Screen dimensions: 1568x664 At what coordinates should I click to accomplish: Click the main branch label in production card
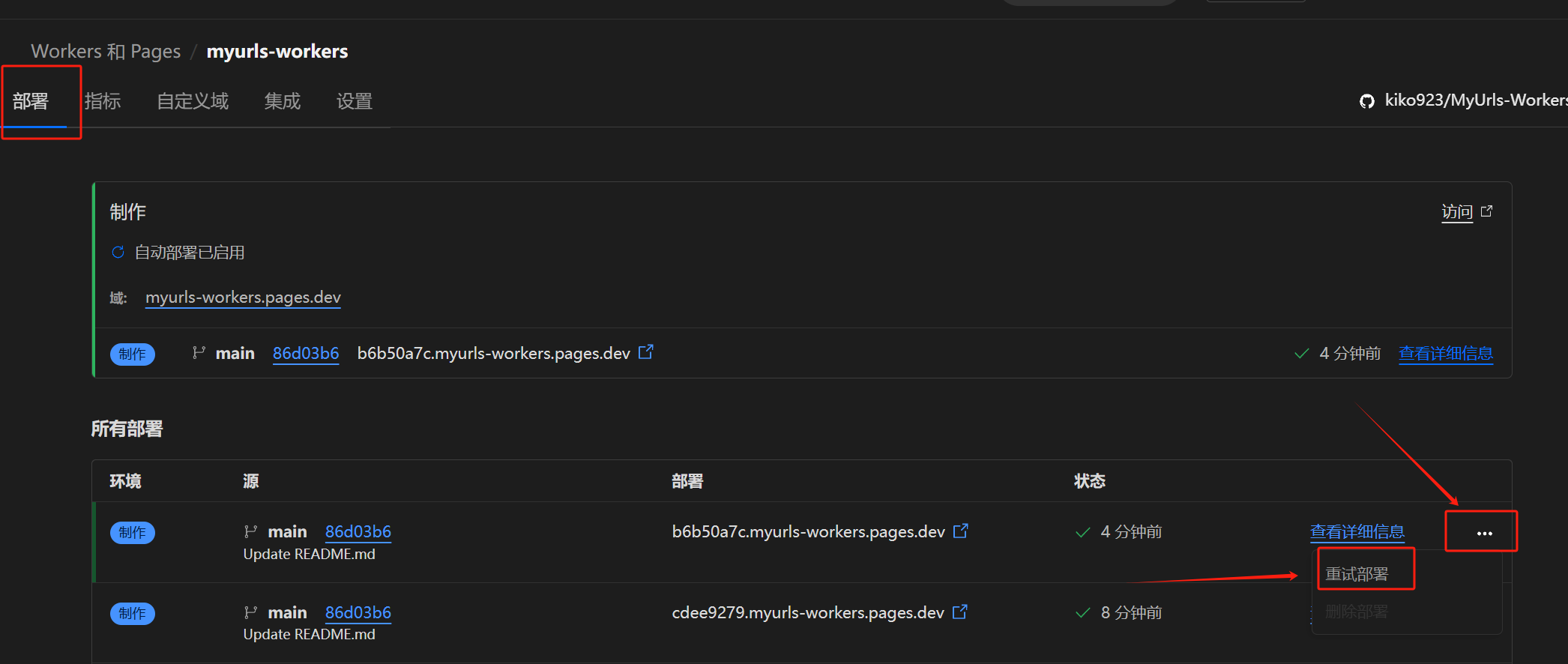[x=235, y=353]
